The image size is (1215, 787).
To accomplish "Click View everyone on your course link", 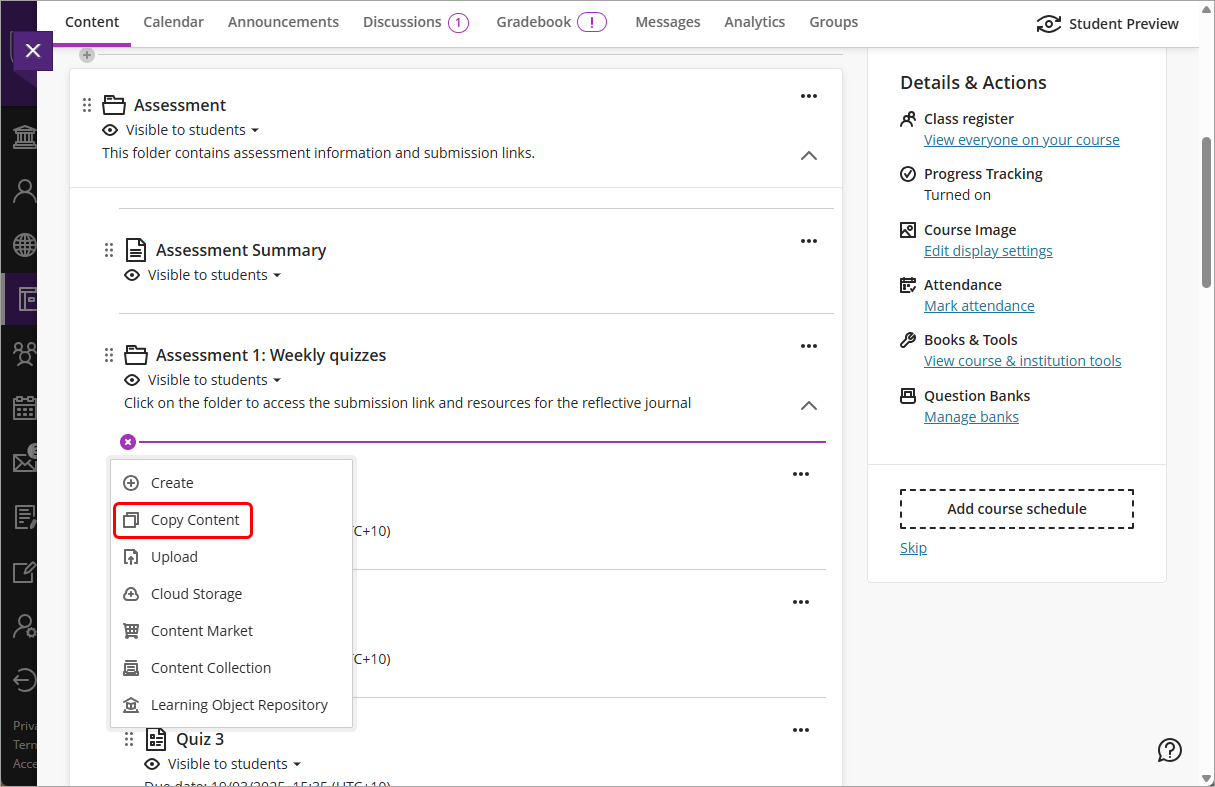I will tap(1022, 140).
